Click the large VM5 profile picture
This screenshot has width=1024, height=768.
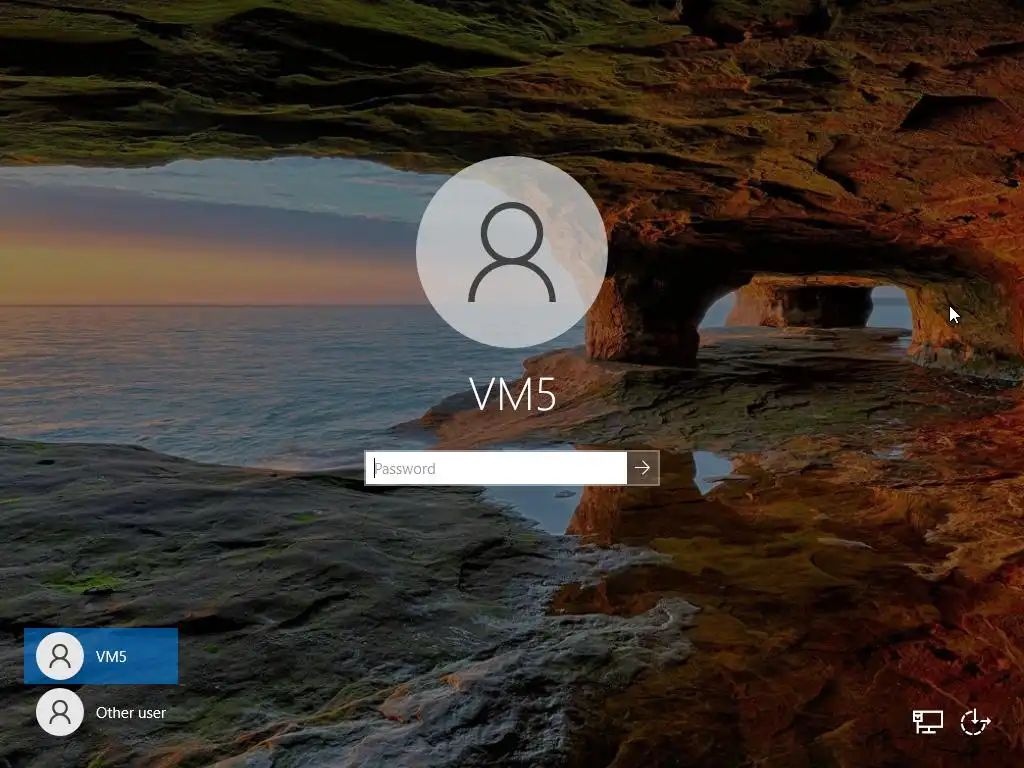(x=512, y=252)
